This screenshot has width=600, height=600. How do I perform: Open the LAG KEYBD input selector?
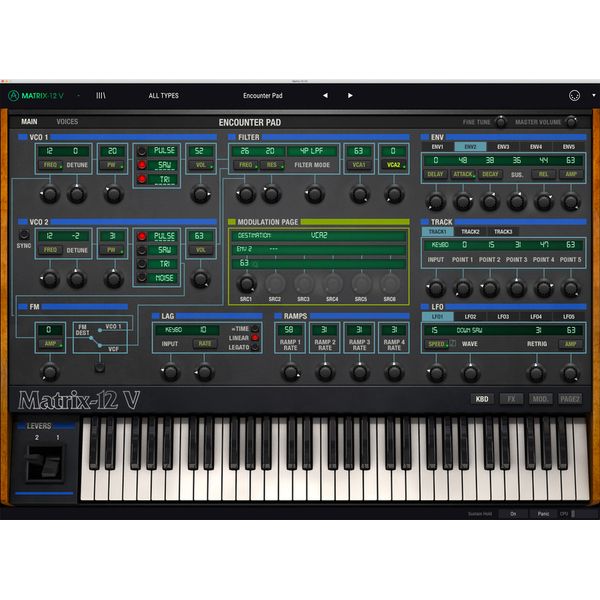tap(173, 330)
